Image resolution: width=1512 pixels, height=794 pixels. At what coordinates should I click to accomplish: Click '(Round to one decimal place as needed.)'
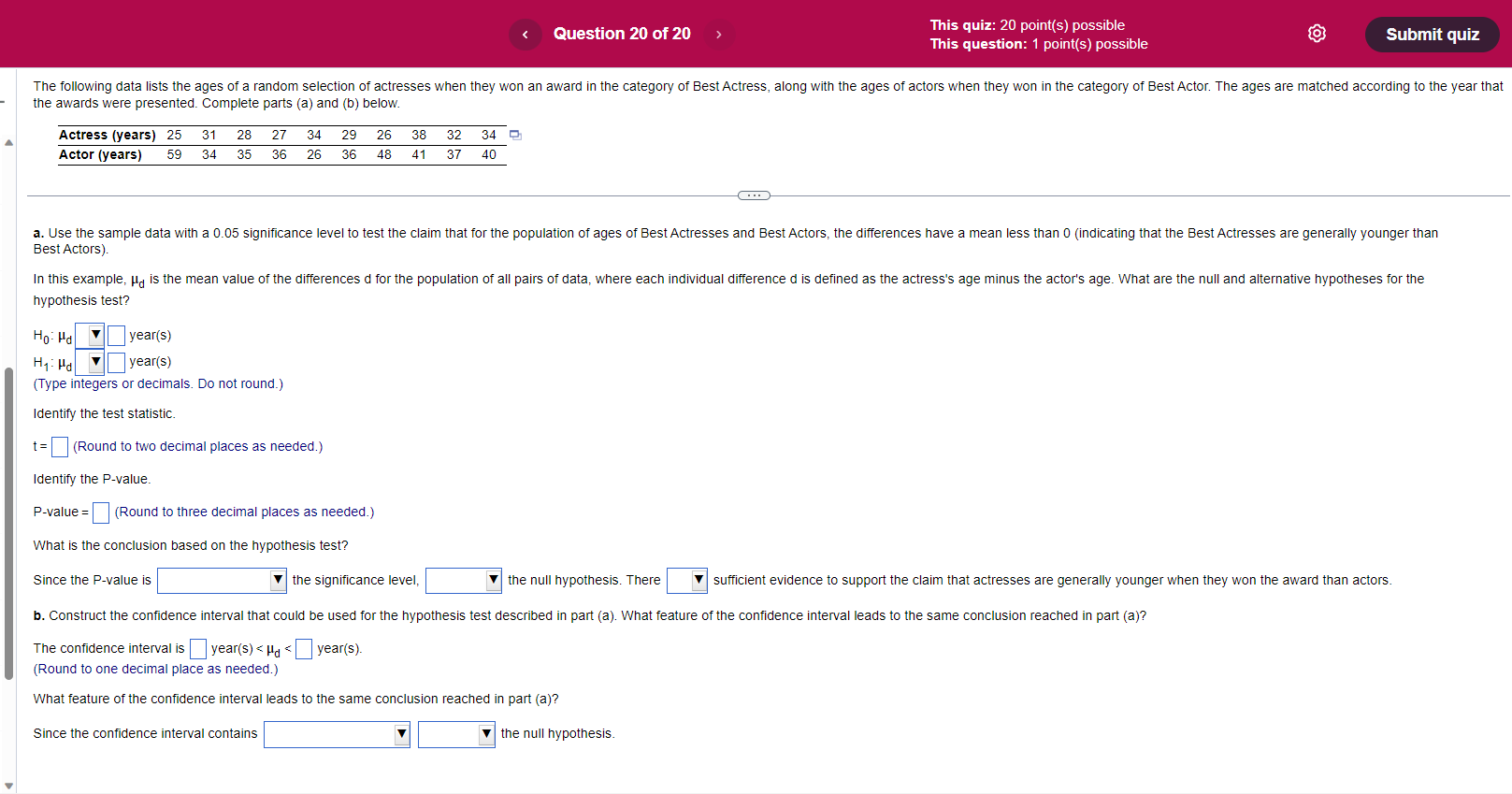point(155,669)
